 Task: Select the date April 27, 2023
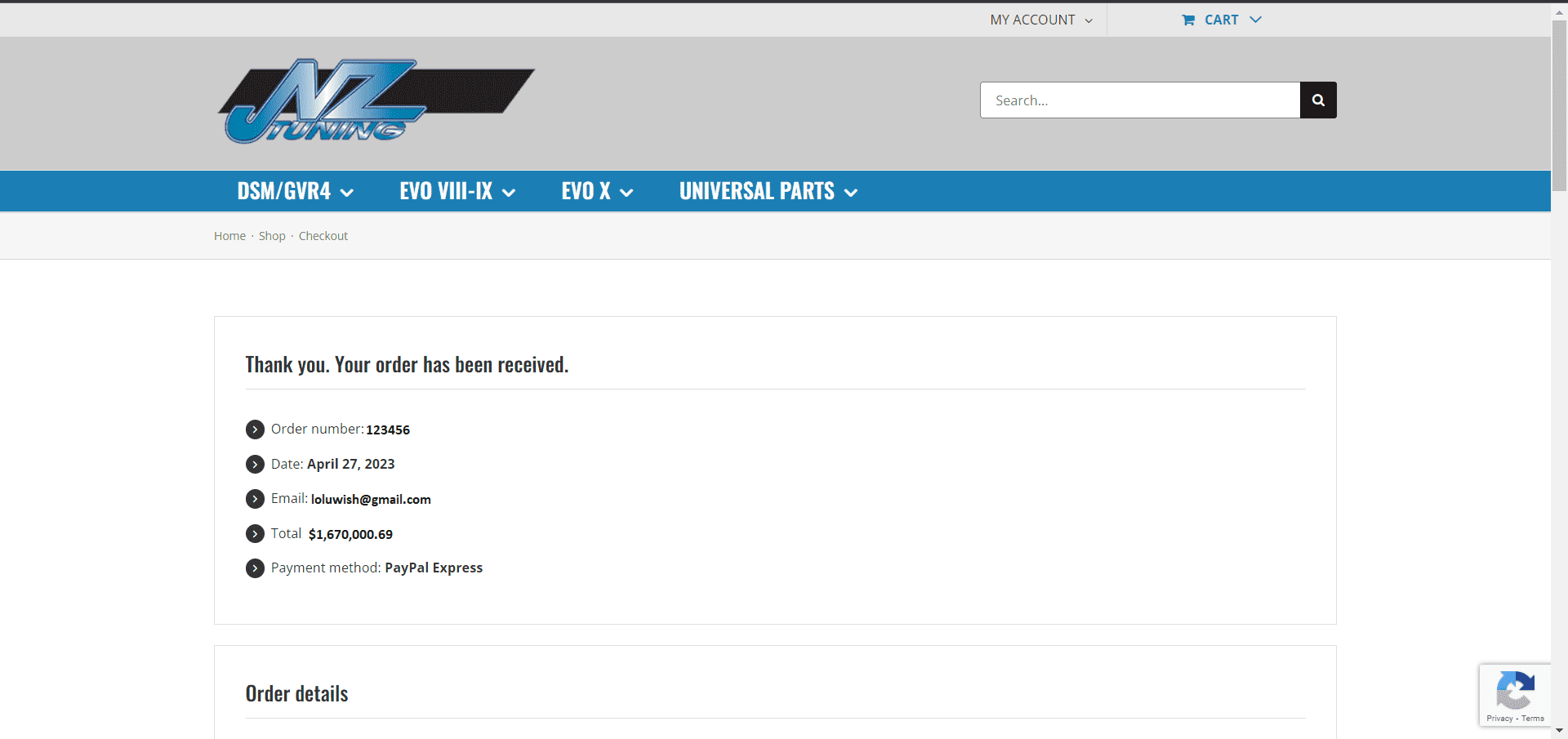(351, 464)
